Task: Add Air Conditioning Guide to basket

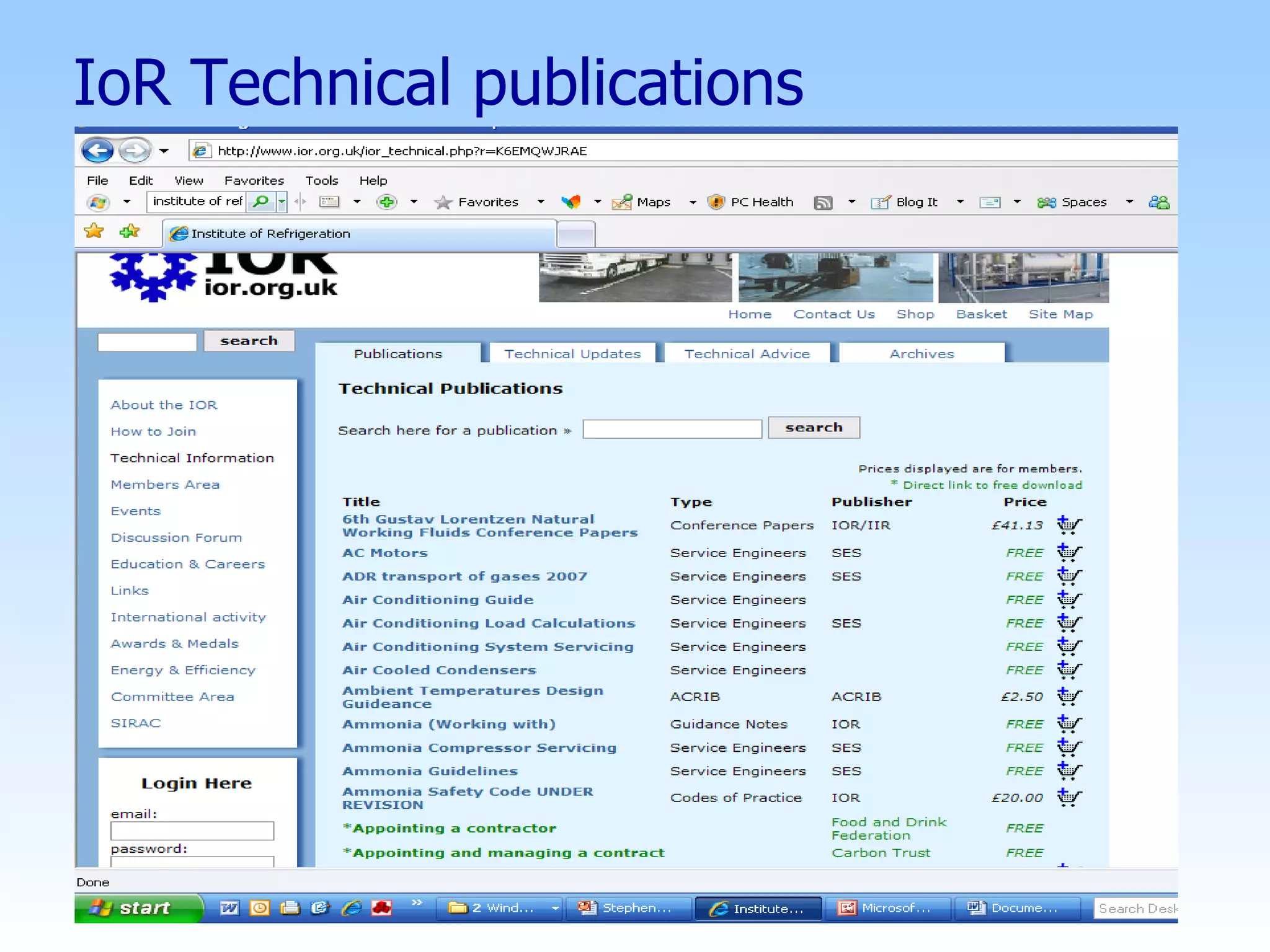Action: pyautogui.click(x=1069, y=599)
